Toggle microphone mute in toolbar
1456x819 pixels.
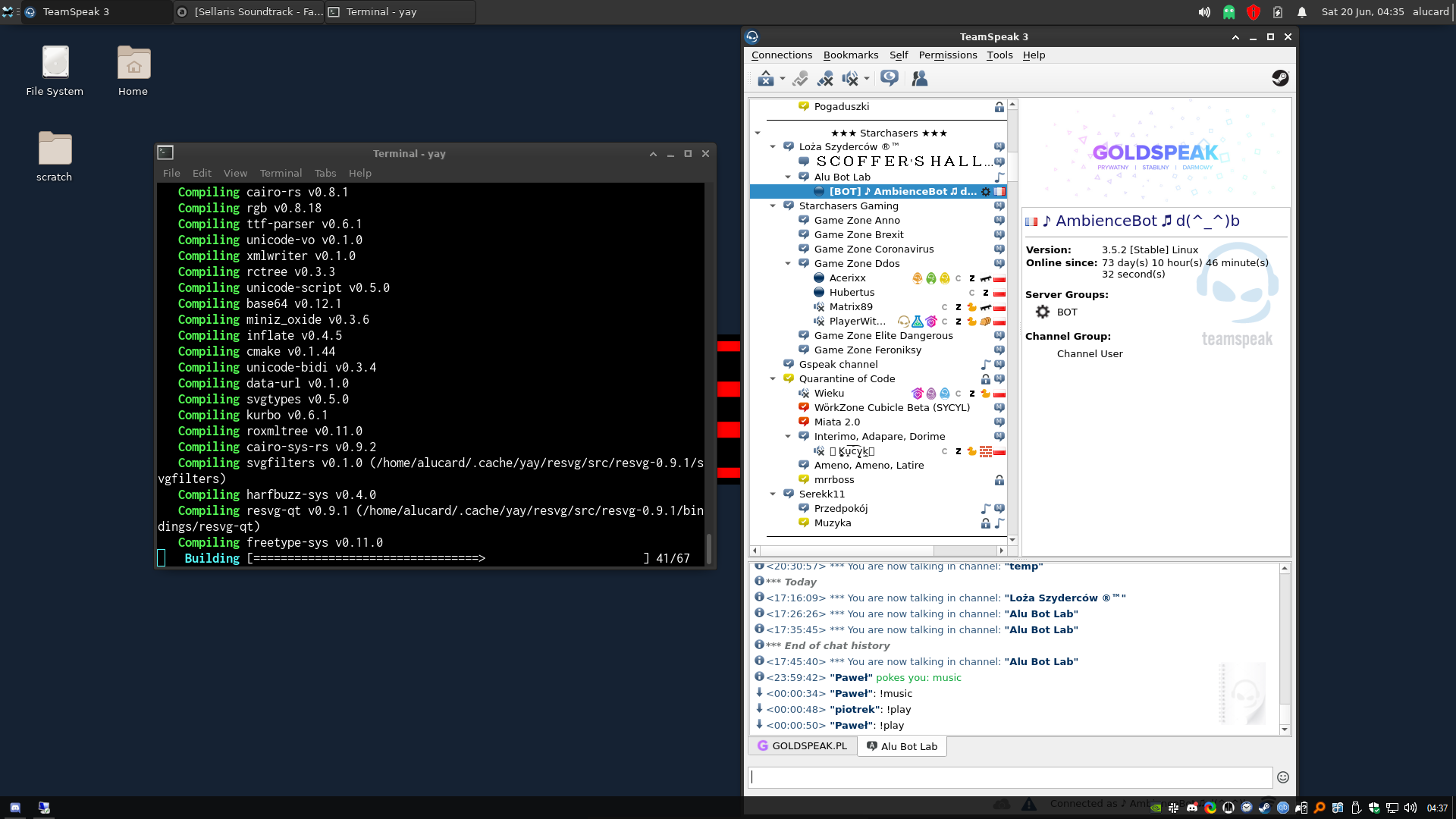tap(825, 79)
